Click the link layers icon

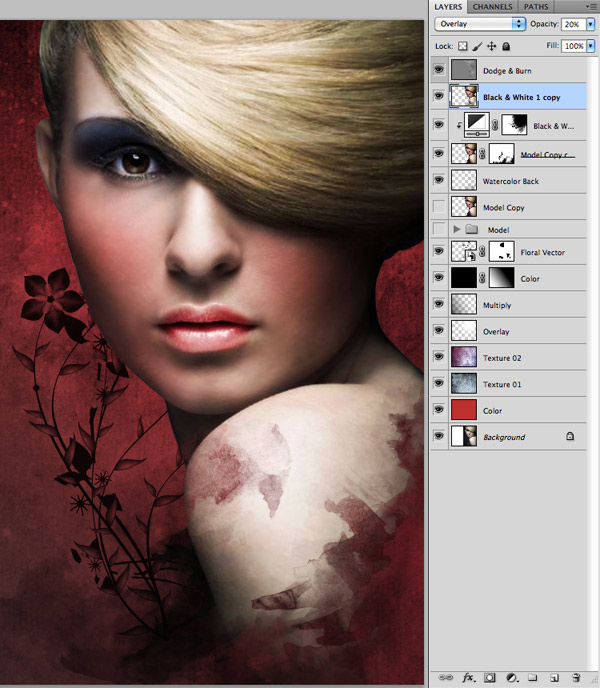(x=445, y=677)
